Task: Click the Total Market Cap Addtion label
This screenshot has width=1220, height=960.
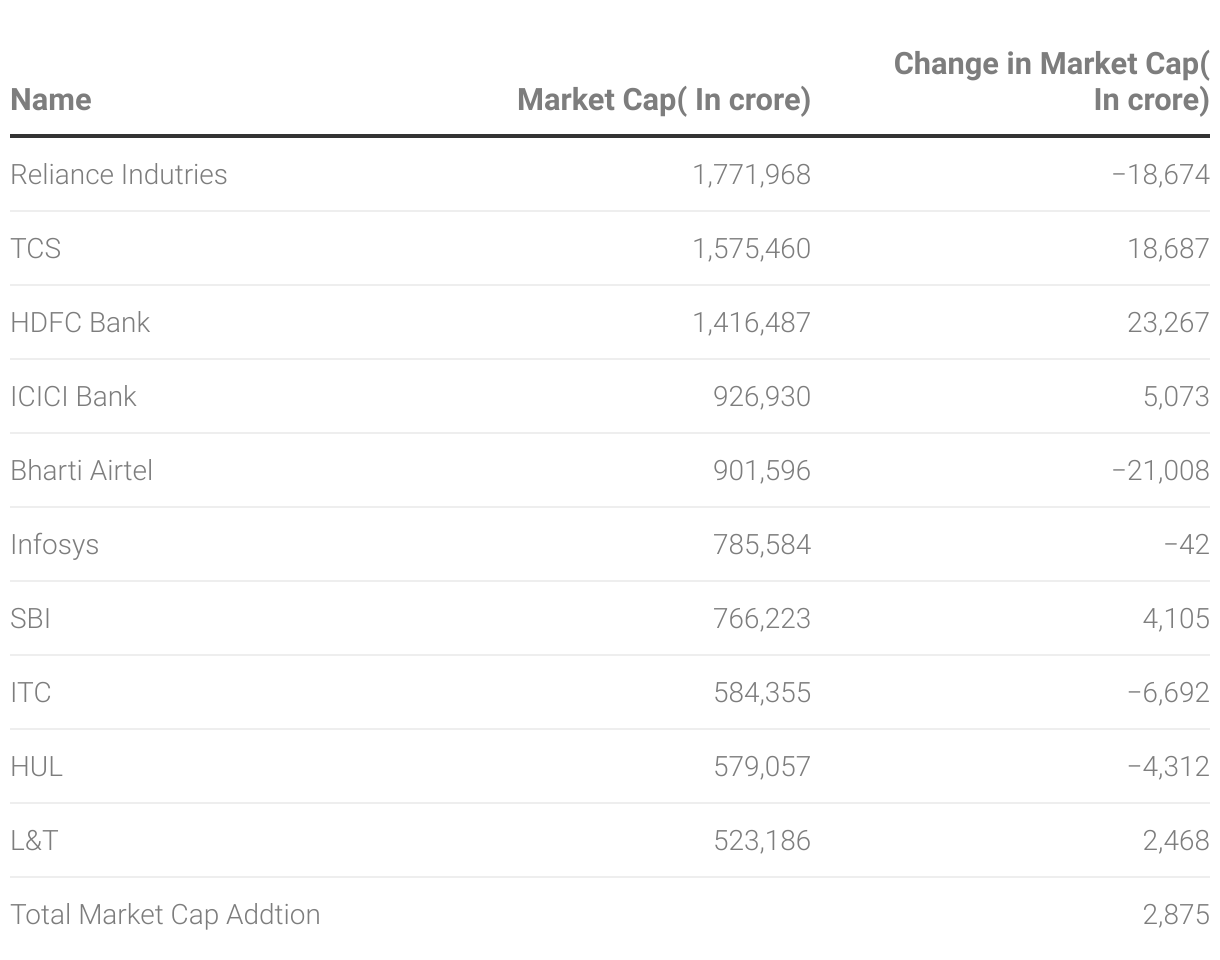Action: pos(165,915)
